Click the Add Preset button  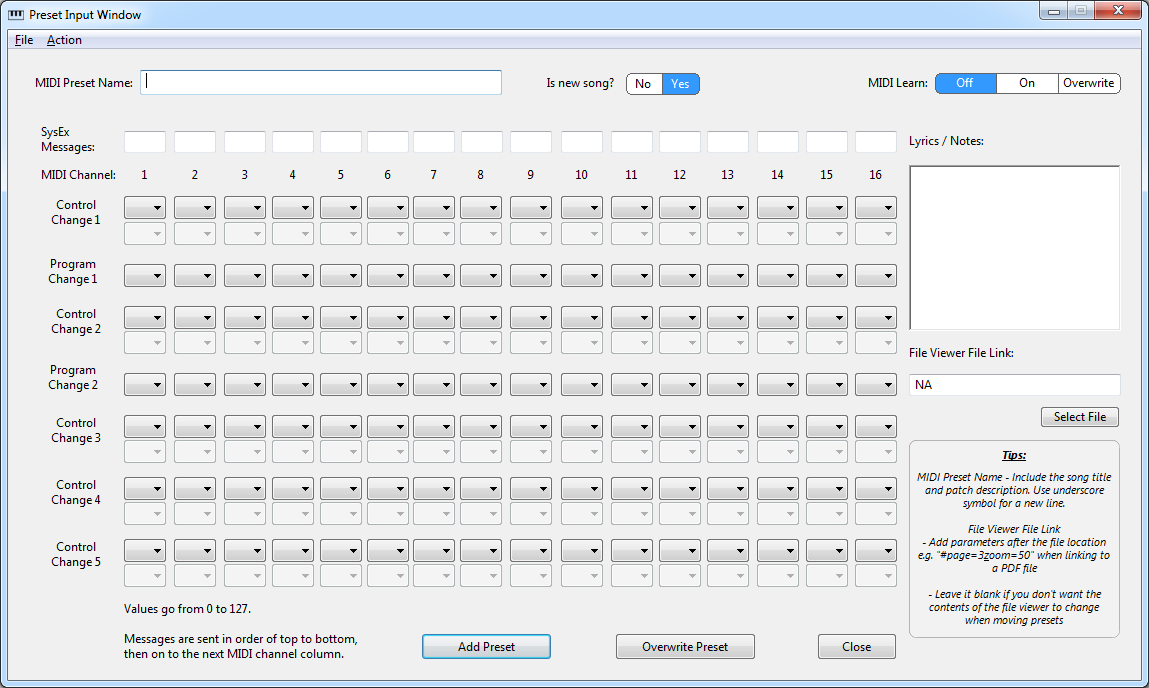486,647
